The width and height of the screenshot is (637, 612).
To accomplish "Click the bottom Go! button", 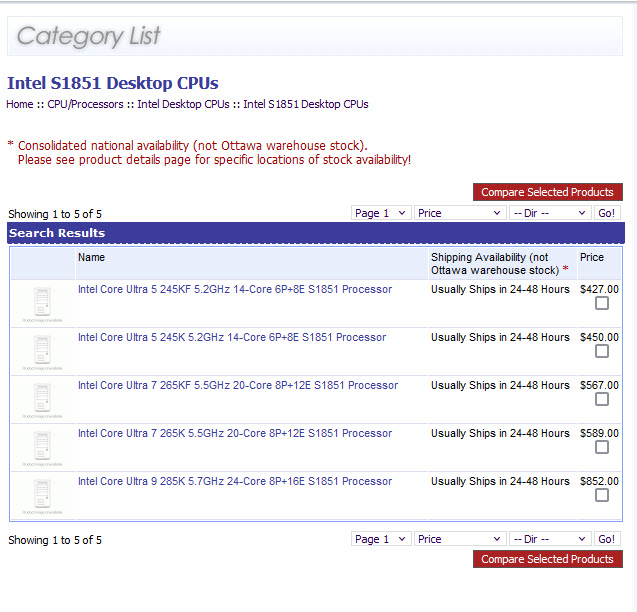I will [x=607, y=539].
